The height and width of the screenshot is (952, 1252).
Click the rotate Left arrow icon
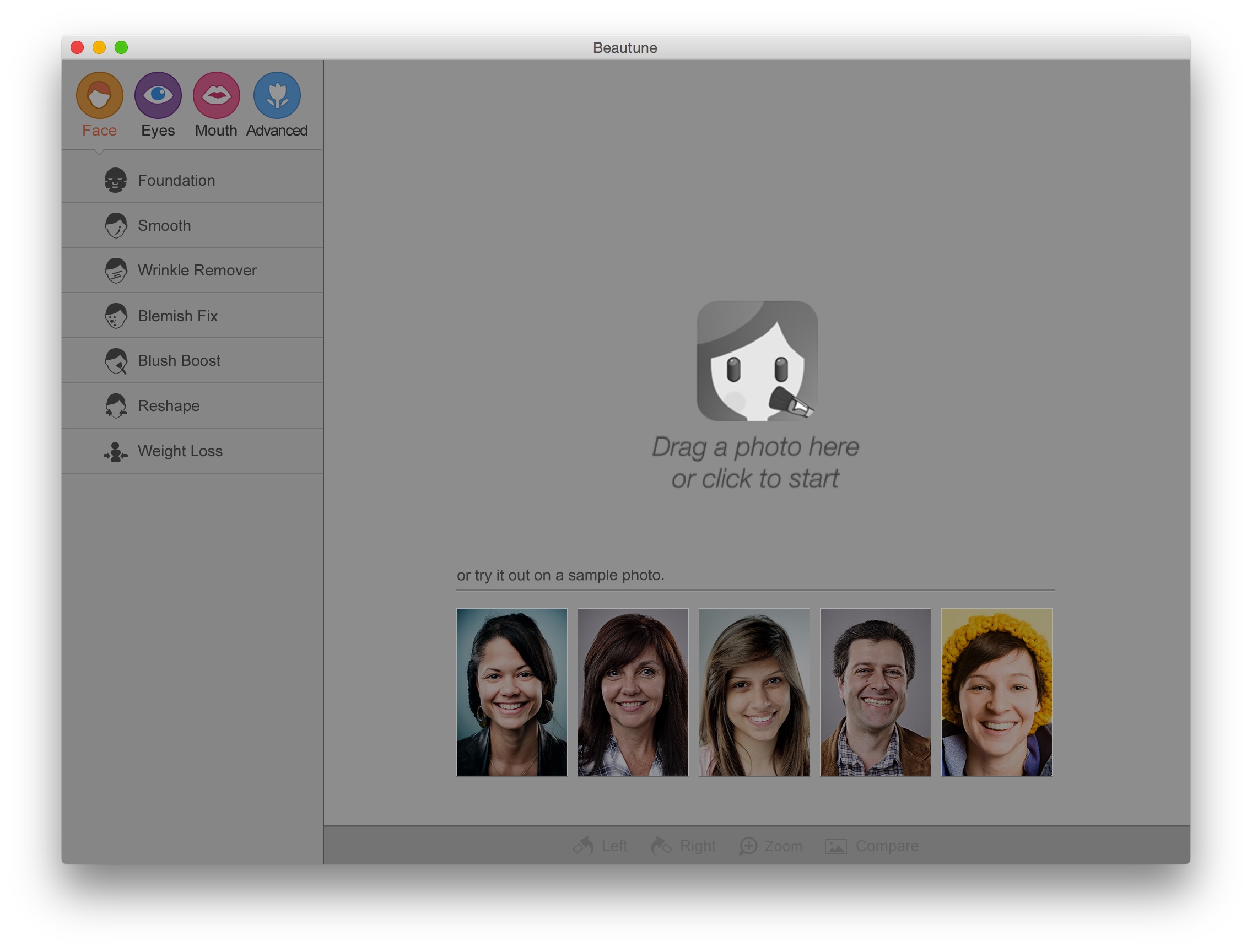coord(583,846)
